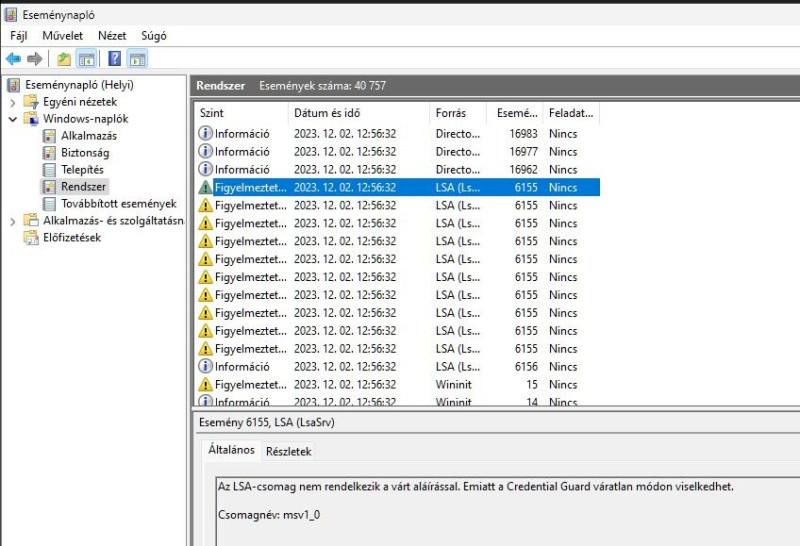Viewport: 800px width, 546px height.
Task: Click the Directo... source cell of row 16977
Action: 458,152
